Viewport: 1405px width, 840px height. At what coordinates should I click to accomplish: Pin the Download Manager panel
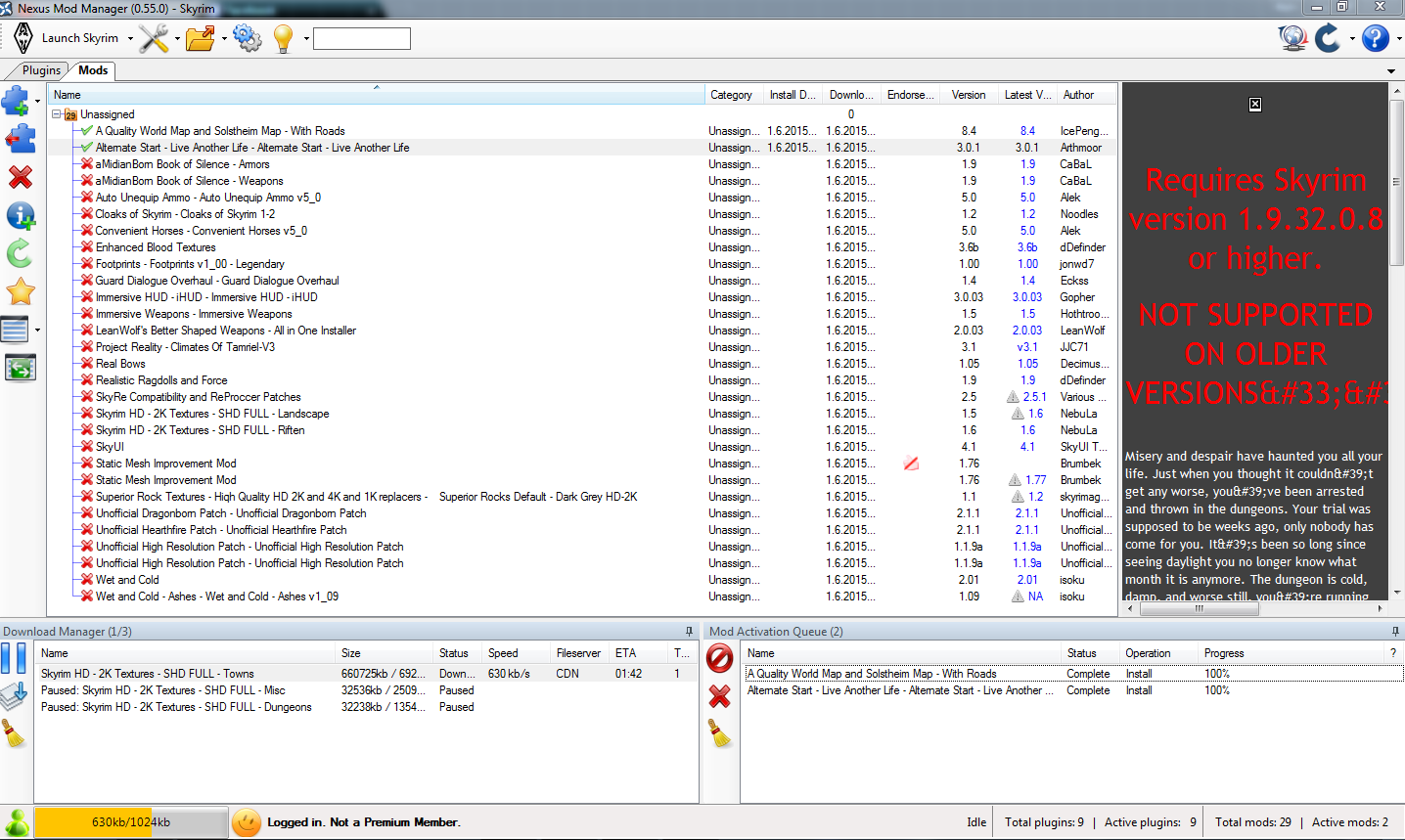[689, 632]
